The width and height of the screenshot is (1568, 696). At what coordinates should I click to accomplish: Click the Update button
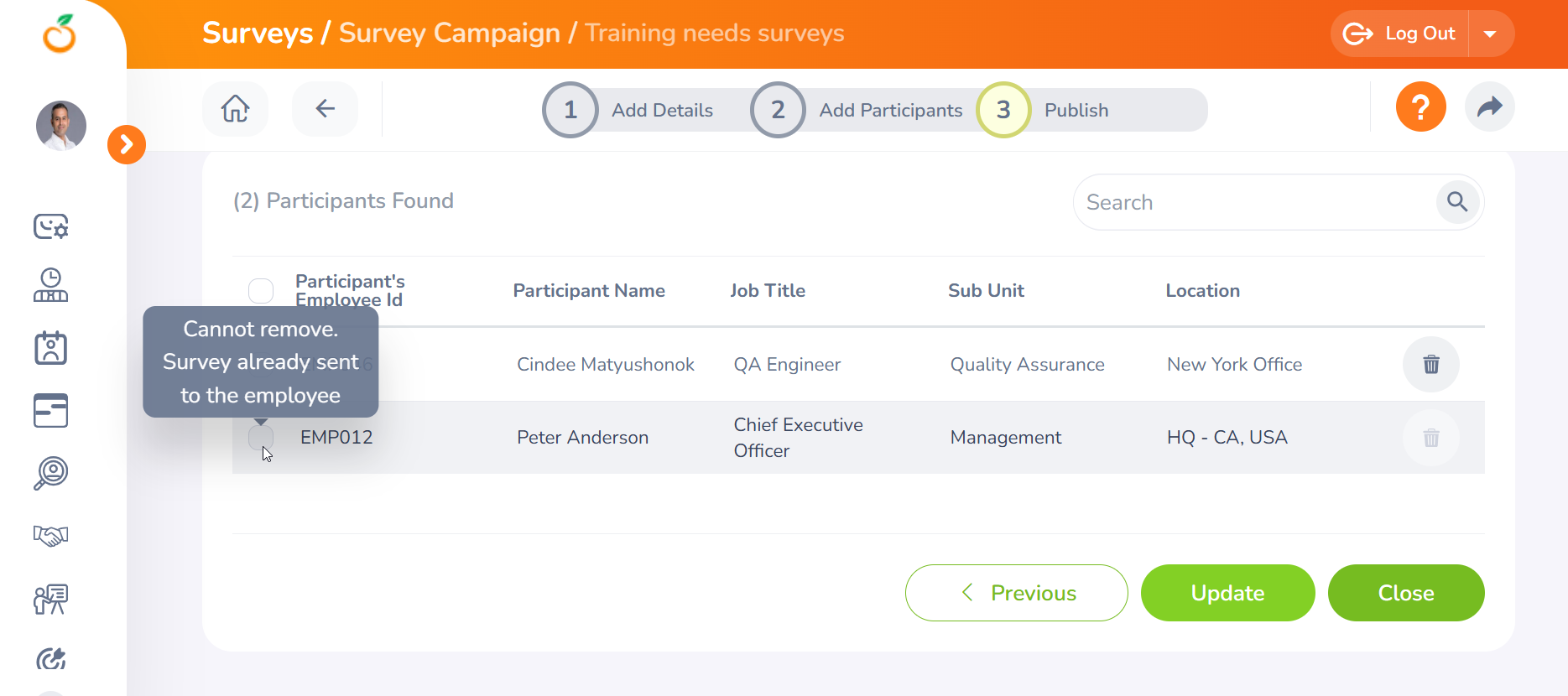pyautogui.click(x=1227, y=593)
